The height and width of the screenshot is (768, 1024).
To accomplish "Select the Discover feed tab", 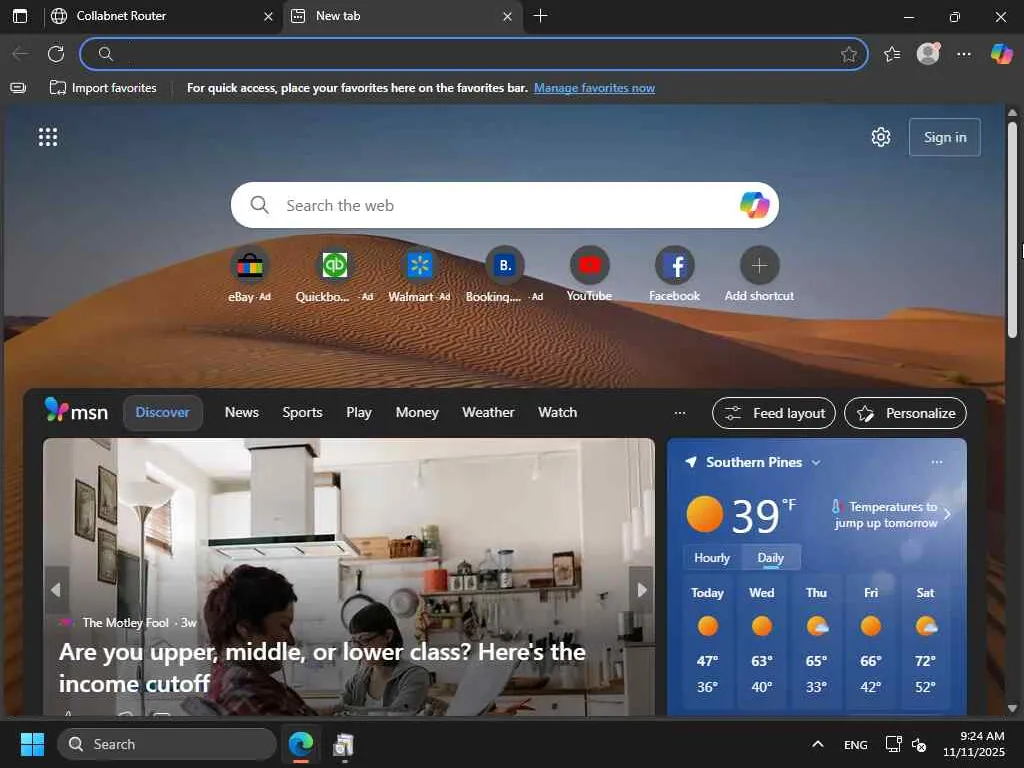I will tap(163, 413).
